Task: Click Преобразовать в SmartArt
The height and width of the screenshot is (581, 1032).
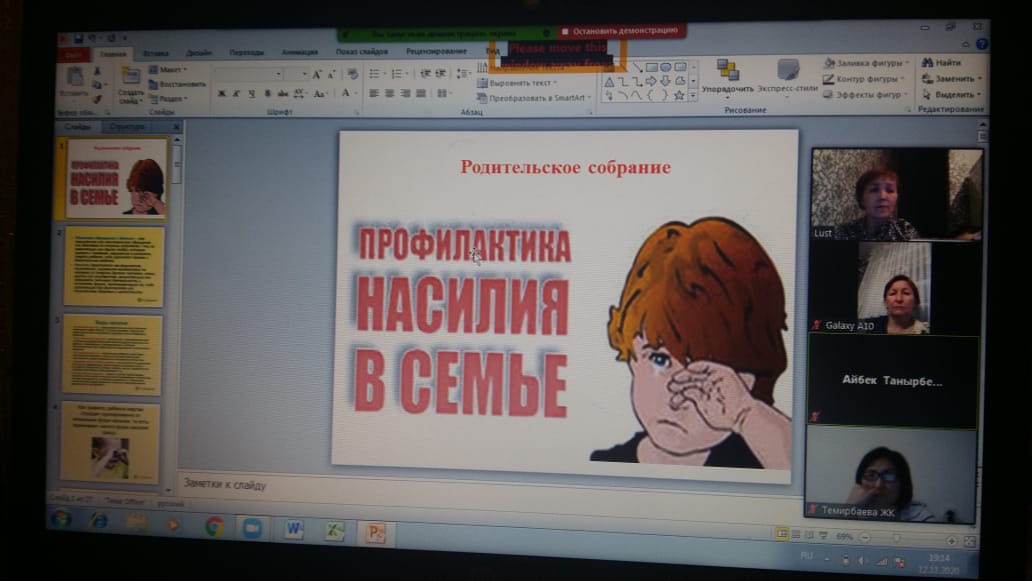Action: tap(534, 98)
